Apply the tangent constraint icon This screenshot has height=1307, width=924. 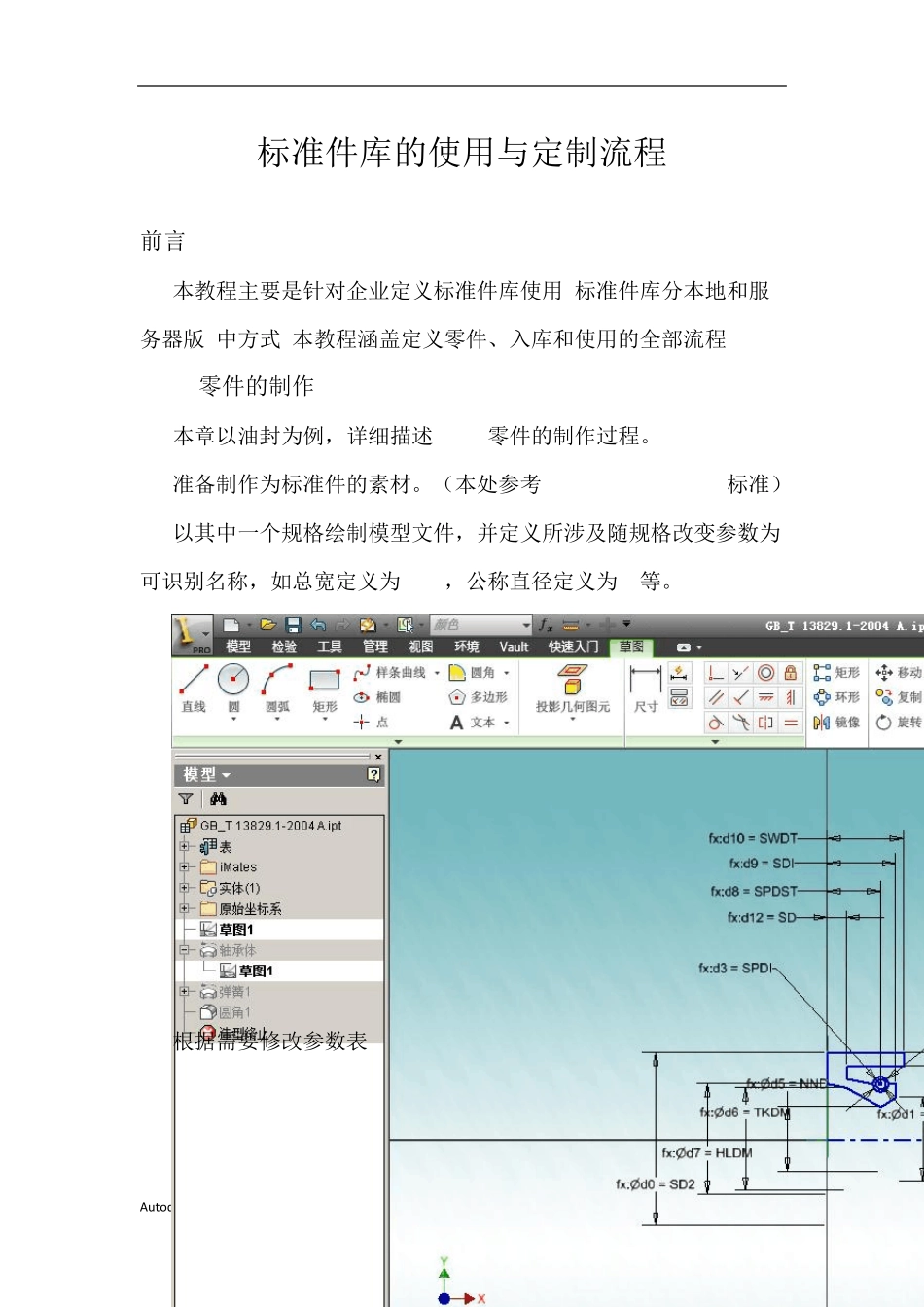point(716,723)
